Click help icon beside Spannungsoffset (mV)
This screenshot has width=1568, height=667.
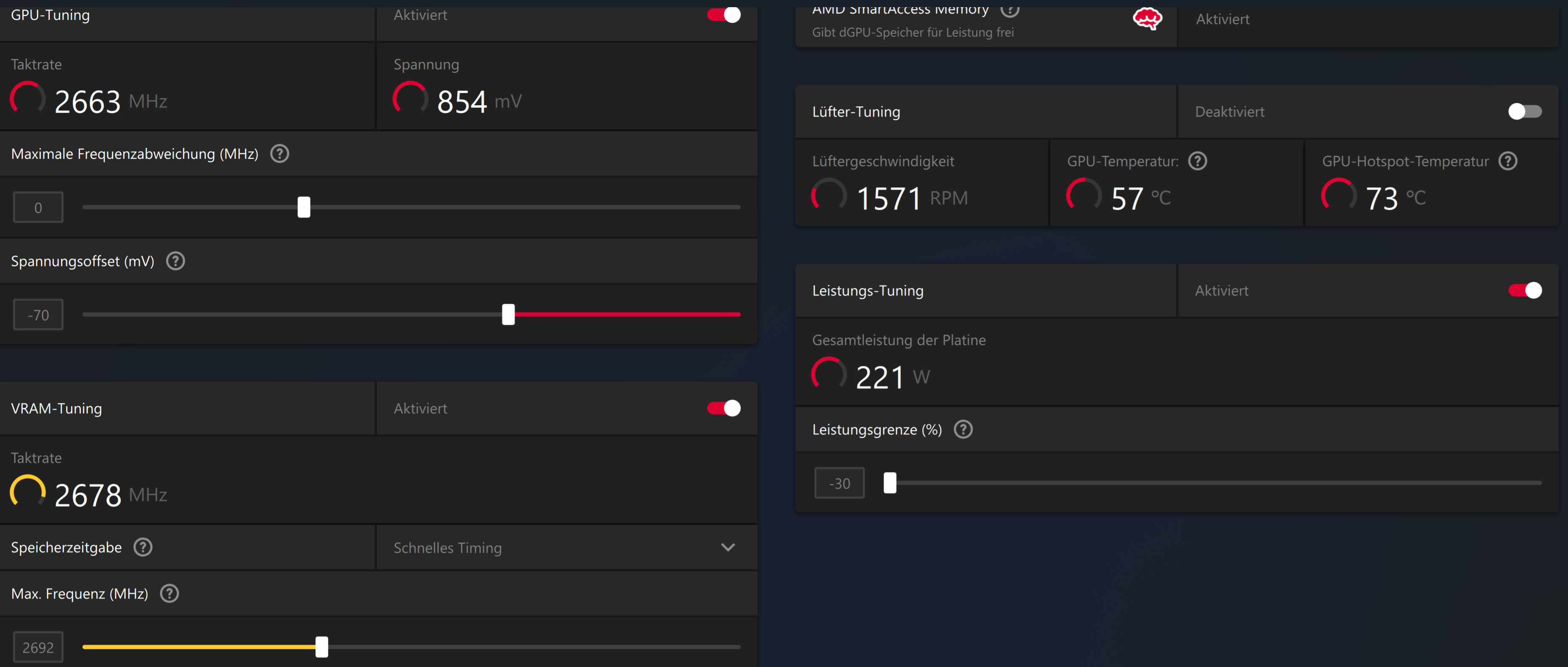(175, 261)
